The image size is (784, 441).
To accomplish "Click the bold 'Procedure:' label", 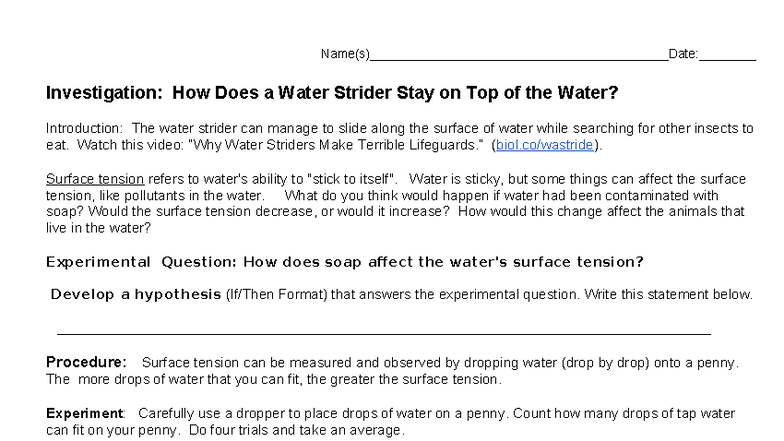I will click(87, 362).
